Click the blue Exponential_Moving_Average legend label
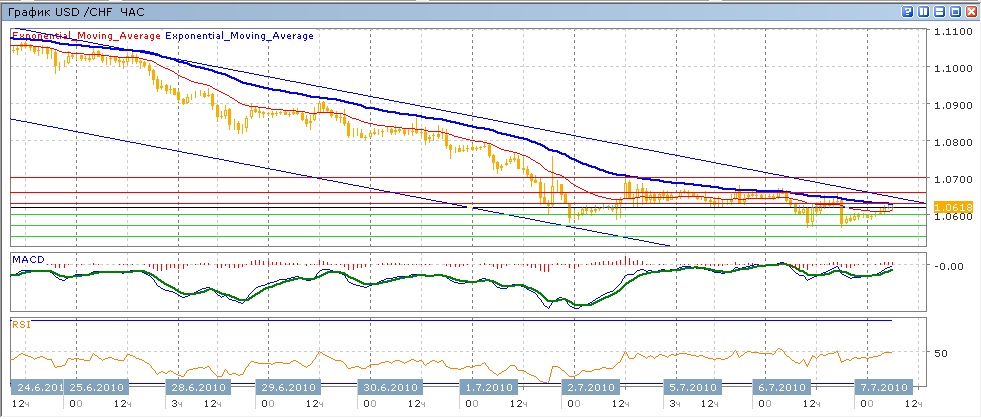The height and width of the screenshot is (419, 981). (239, 36)
